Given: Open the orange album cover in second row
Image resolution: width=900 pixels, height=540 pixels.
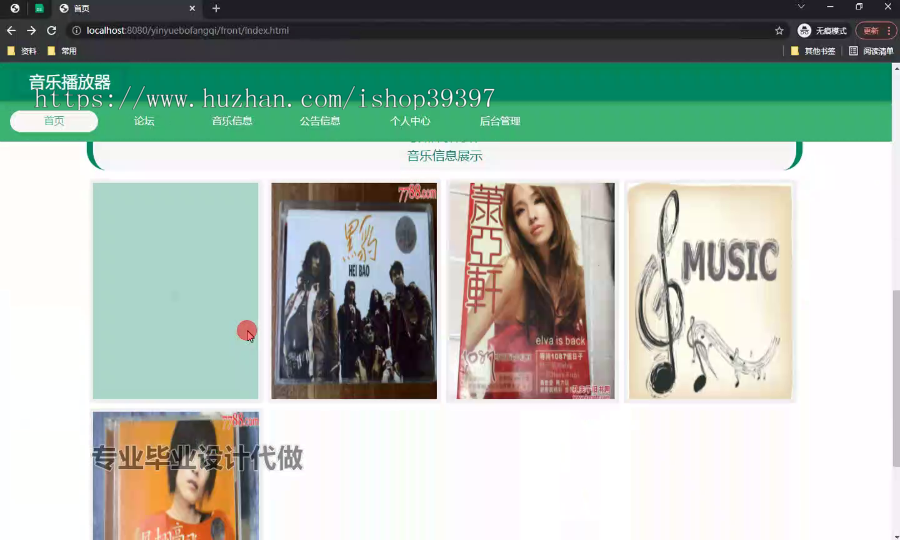Looking at the screenshot, I should (176, 476).
